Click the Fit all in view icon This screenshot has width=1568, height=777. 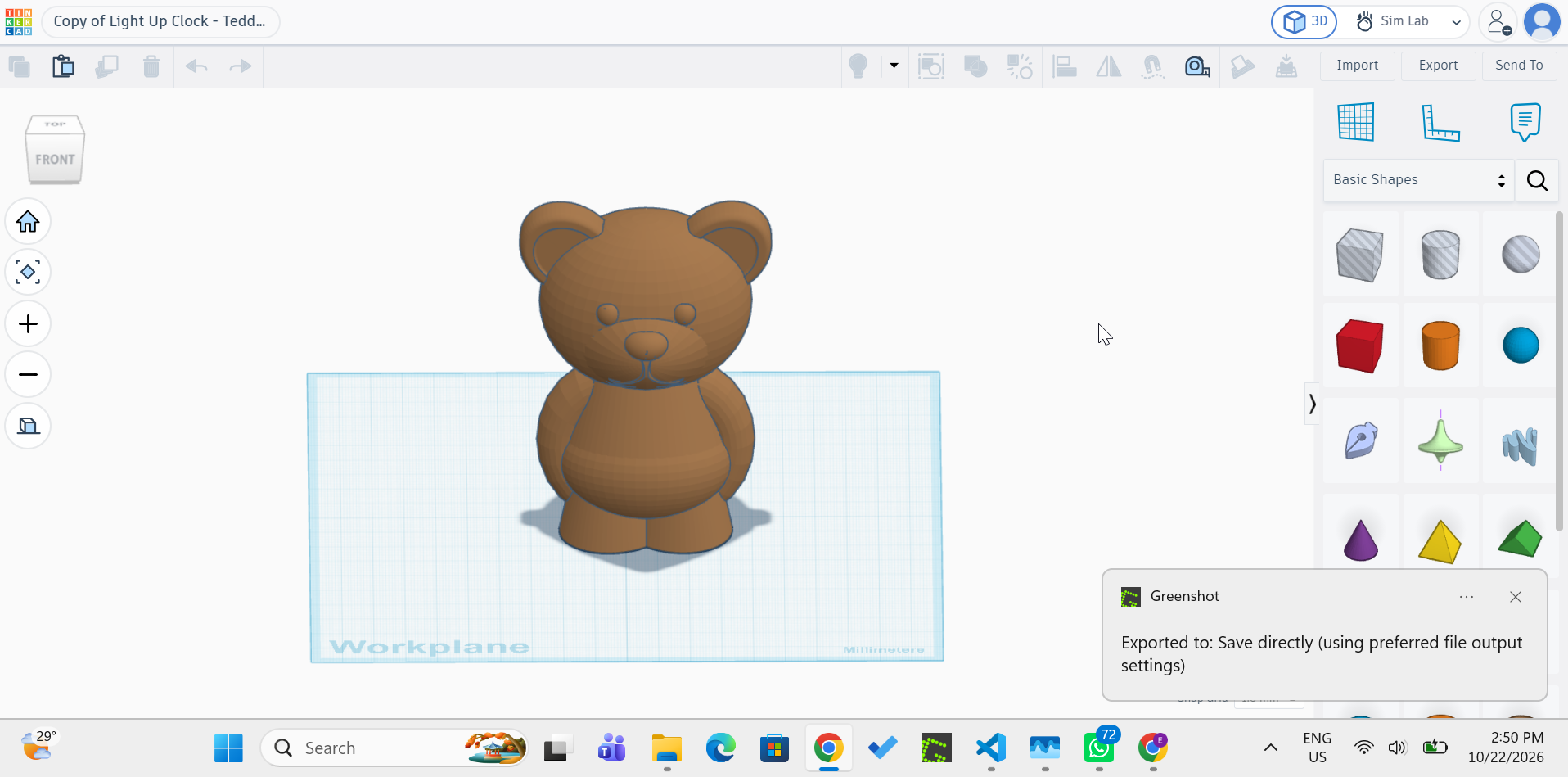pyautogui.click(x=28, y=272)
